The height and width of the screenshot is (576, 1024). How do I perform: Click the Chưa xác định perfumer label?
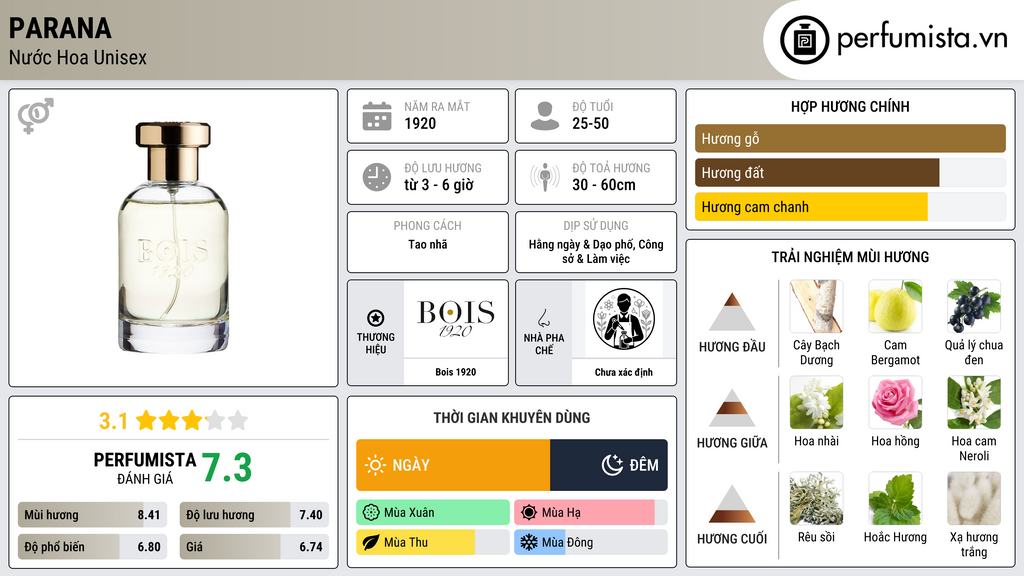pyautogui.click(x=624, y=372)
